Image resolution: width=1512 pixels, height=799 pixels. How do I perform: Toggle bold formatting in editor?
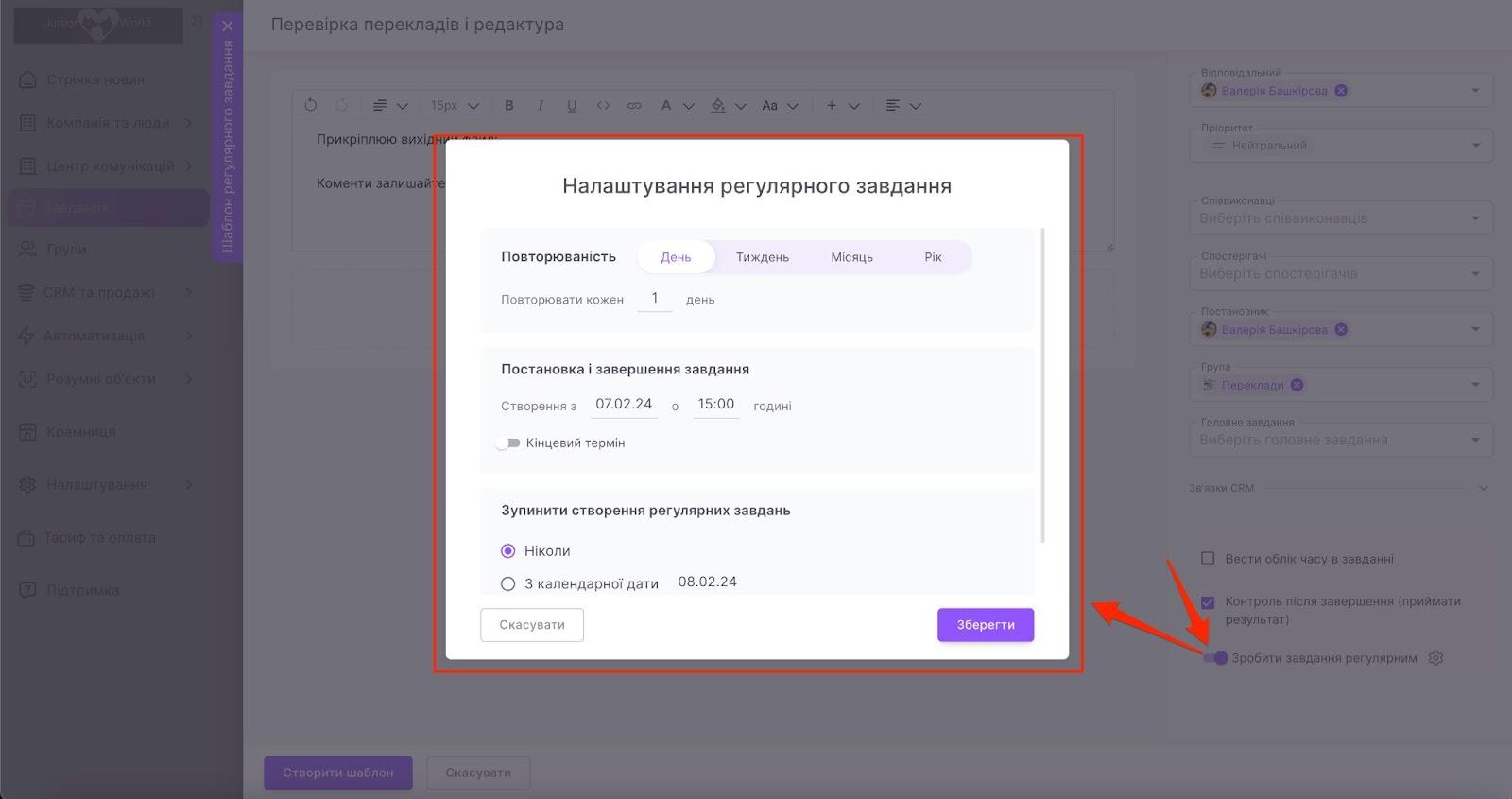(x=509, y=105)
